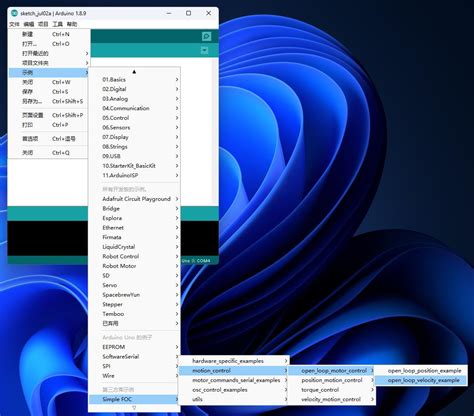Open EEPROM library examples

[134, 347]
